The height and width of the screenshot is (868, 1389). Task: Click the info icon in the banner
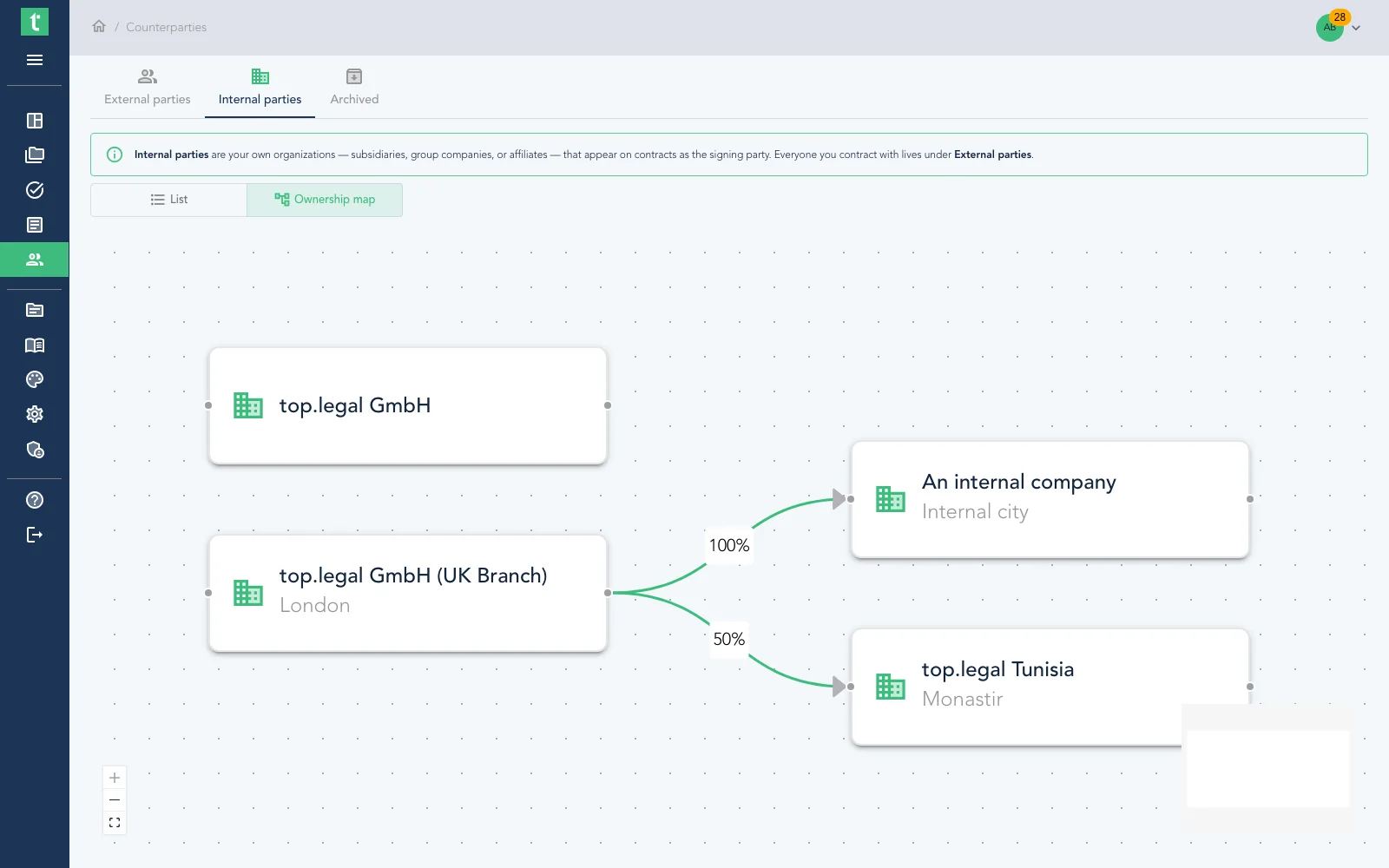pos(115,155)
